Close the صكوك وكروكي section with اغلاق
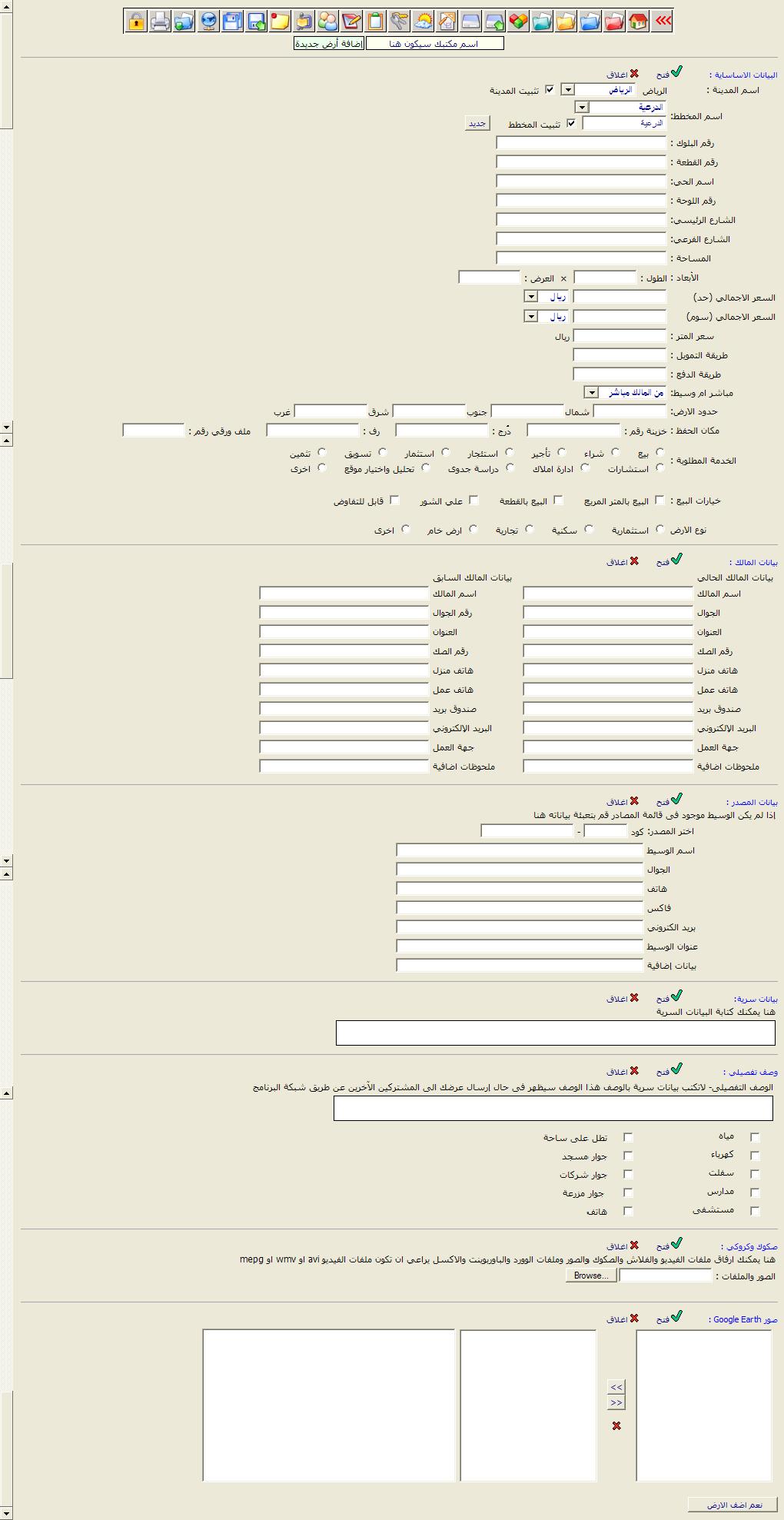The width and height of the screenshot is (784, 1520). pos(623,1246)
